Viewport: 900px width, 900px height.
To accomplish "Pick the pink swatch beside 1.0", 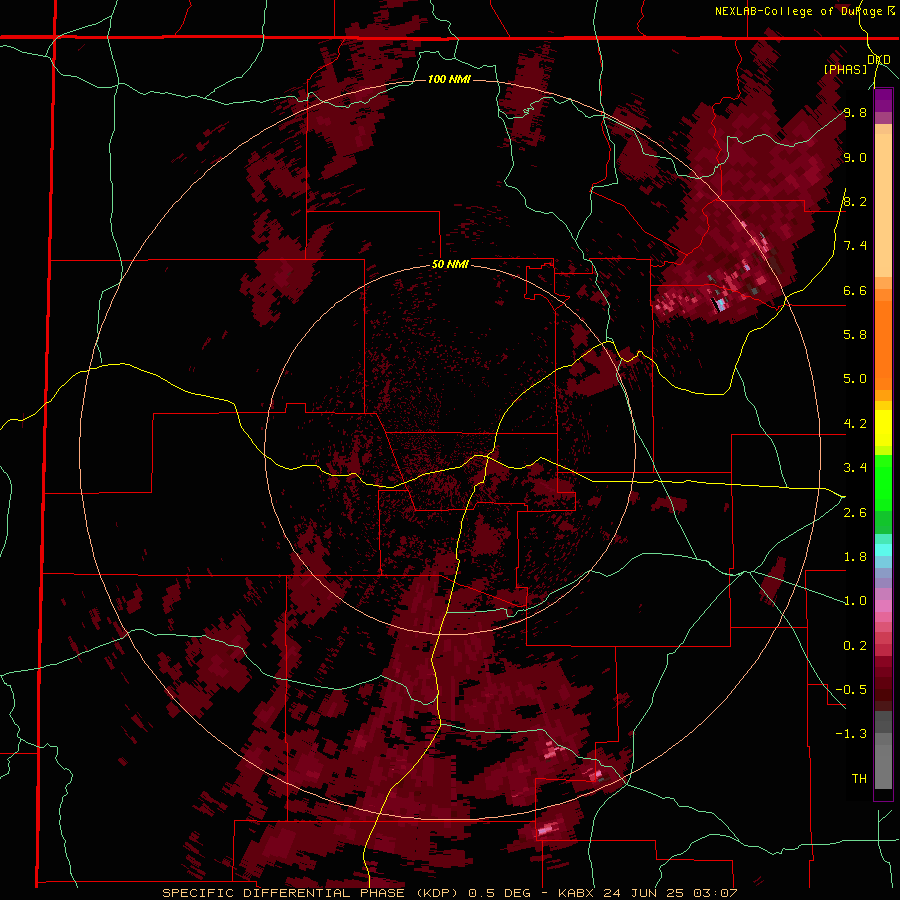I will tap(883, 606).
